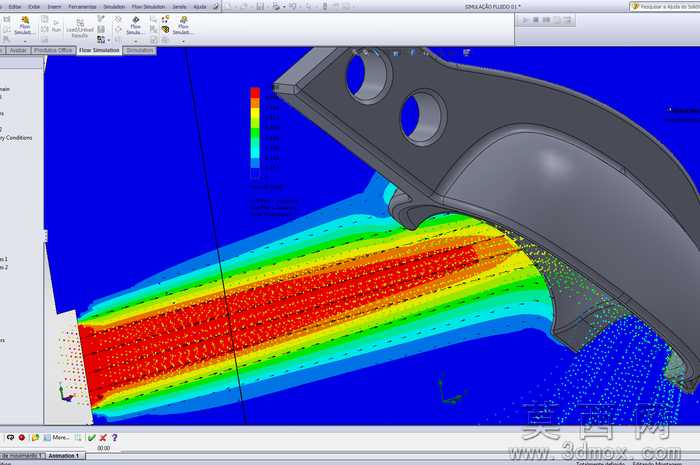Open dropdown under rightmost Flow Simulation button
This screenshot has height=465, width=700.
tap(183, 41)
